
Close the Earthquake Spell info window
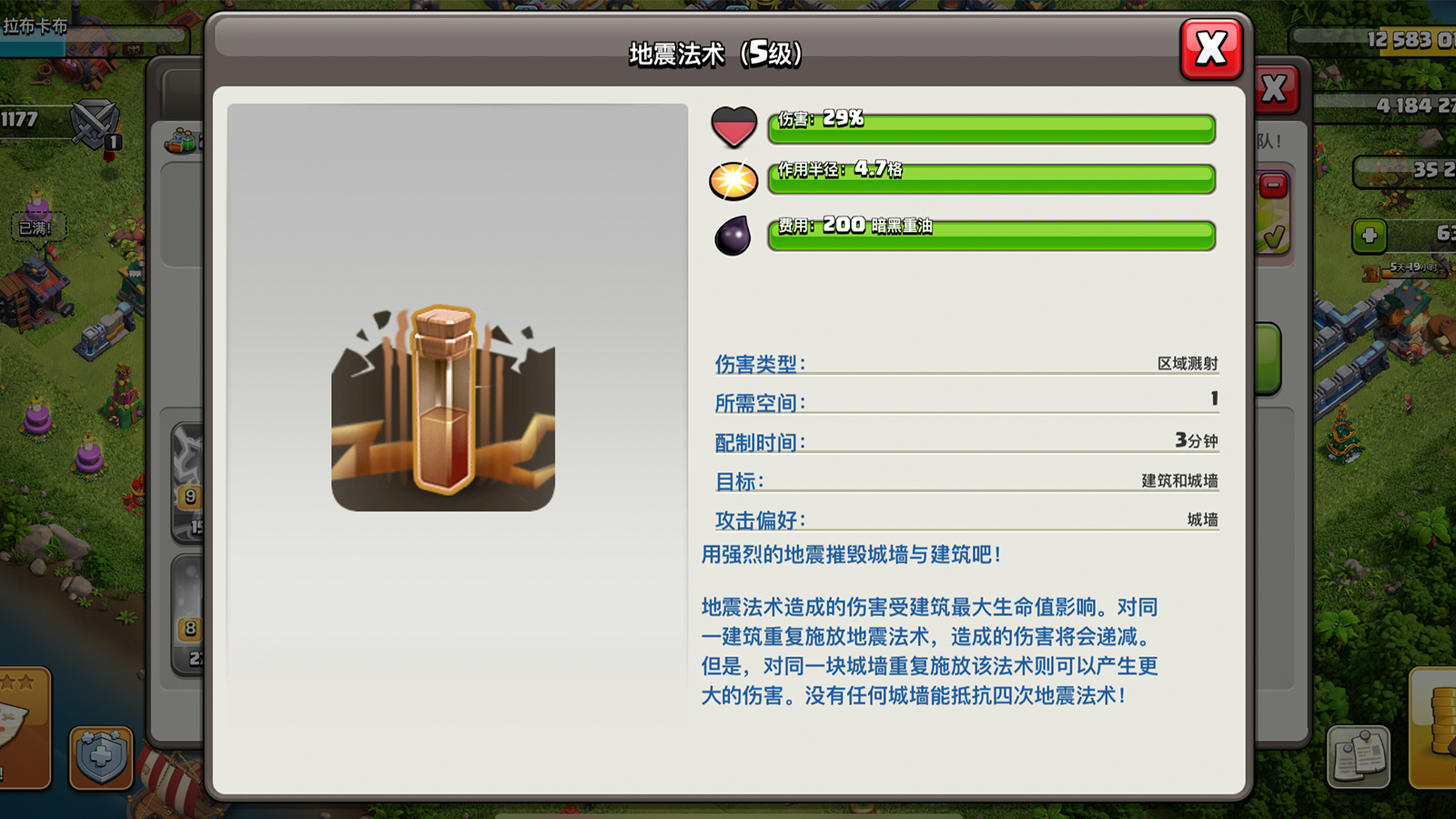click(1211, 48)
